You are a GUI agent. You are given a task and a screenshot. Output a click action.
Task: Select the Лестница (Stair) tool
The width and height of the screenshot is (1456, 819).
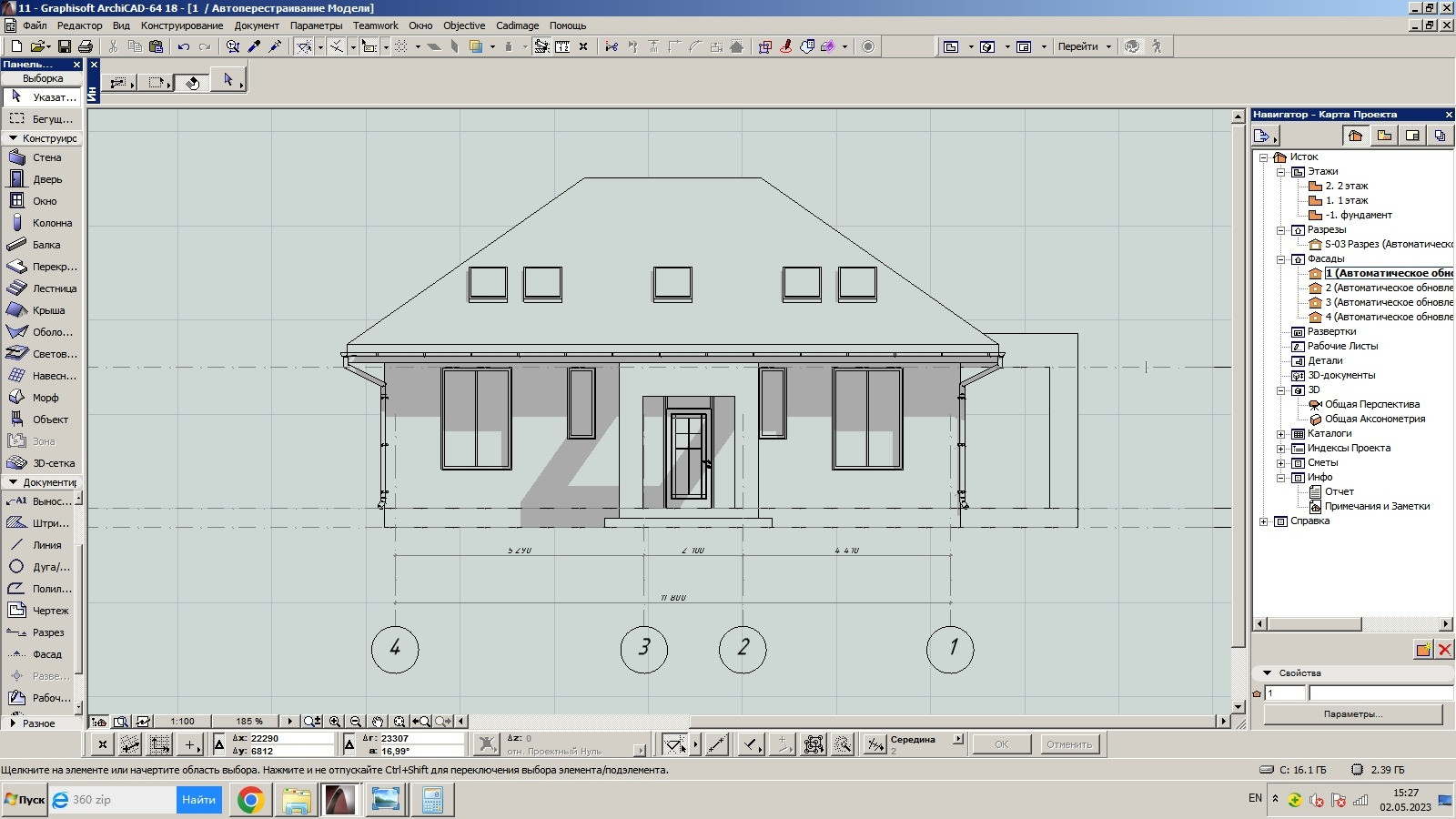[x=42, y=288]
